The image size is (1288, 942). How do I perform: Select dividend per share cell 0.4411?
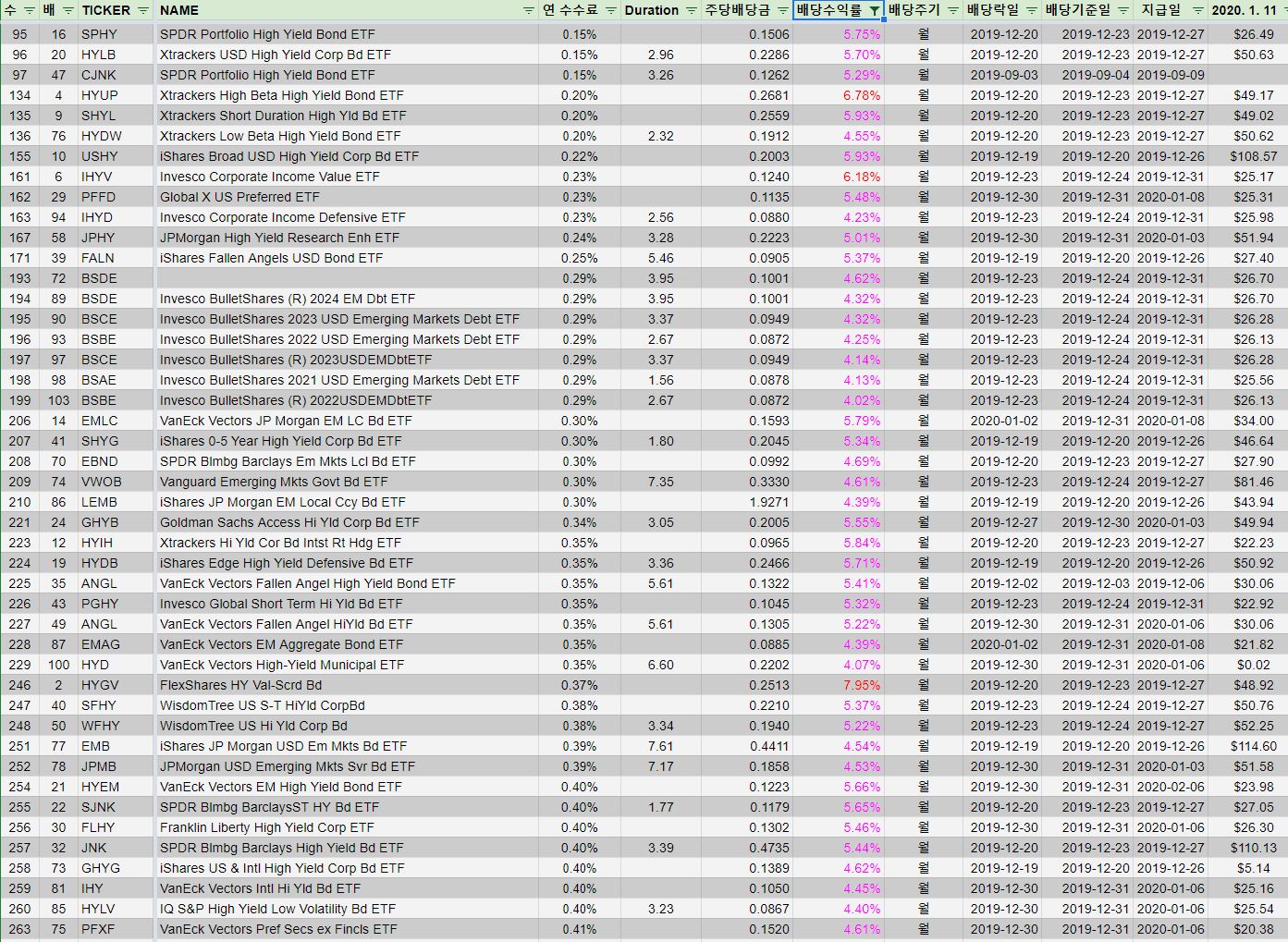tap(747, 746)
